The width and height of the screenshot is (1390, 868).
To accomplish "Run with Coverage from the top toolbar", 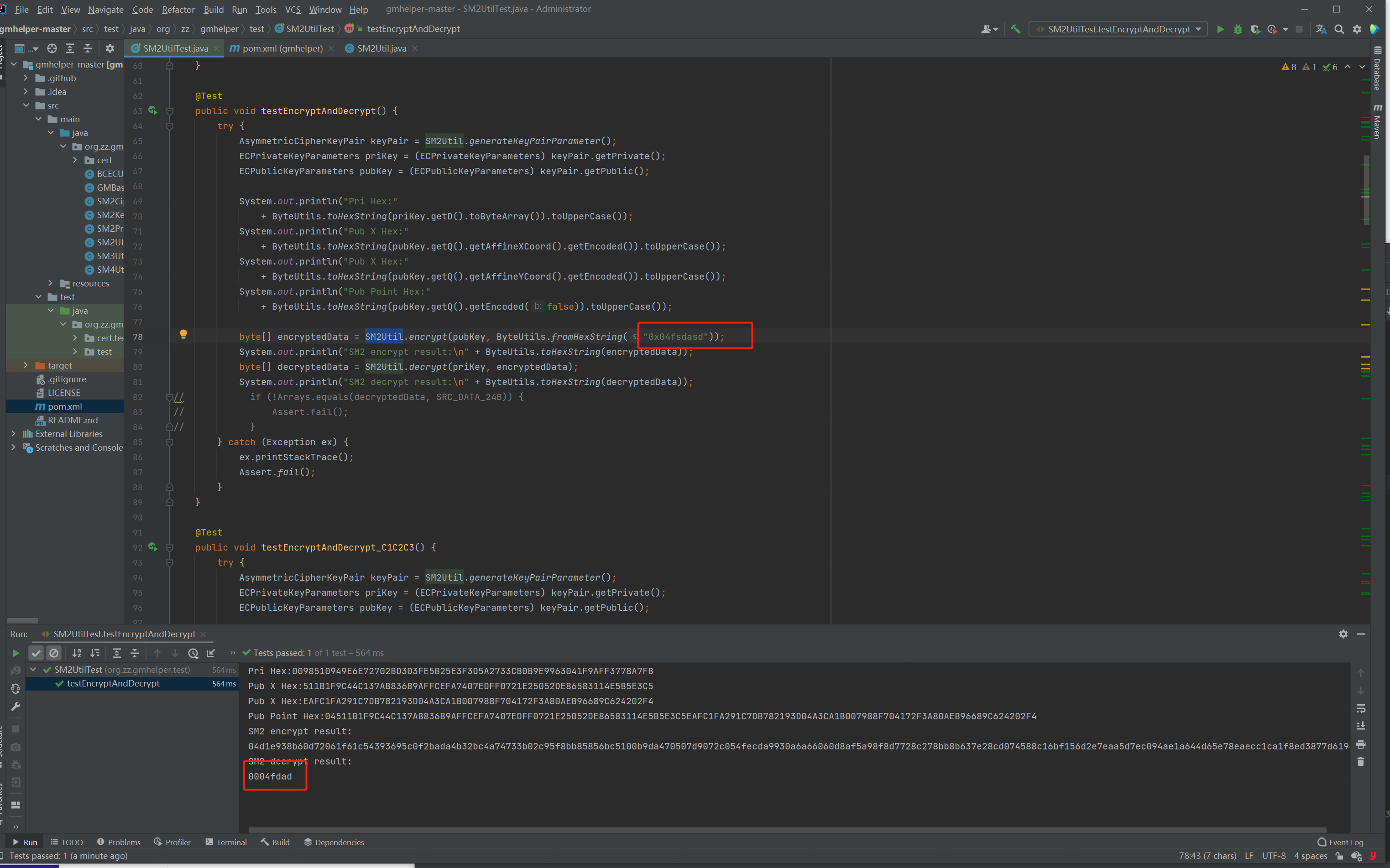I will tap(1255, 29).
